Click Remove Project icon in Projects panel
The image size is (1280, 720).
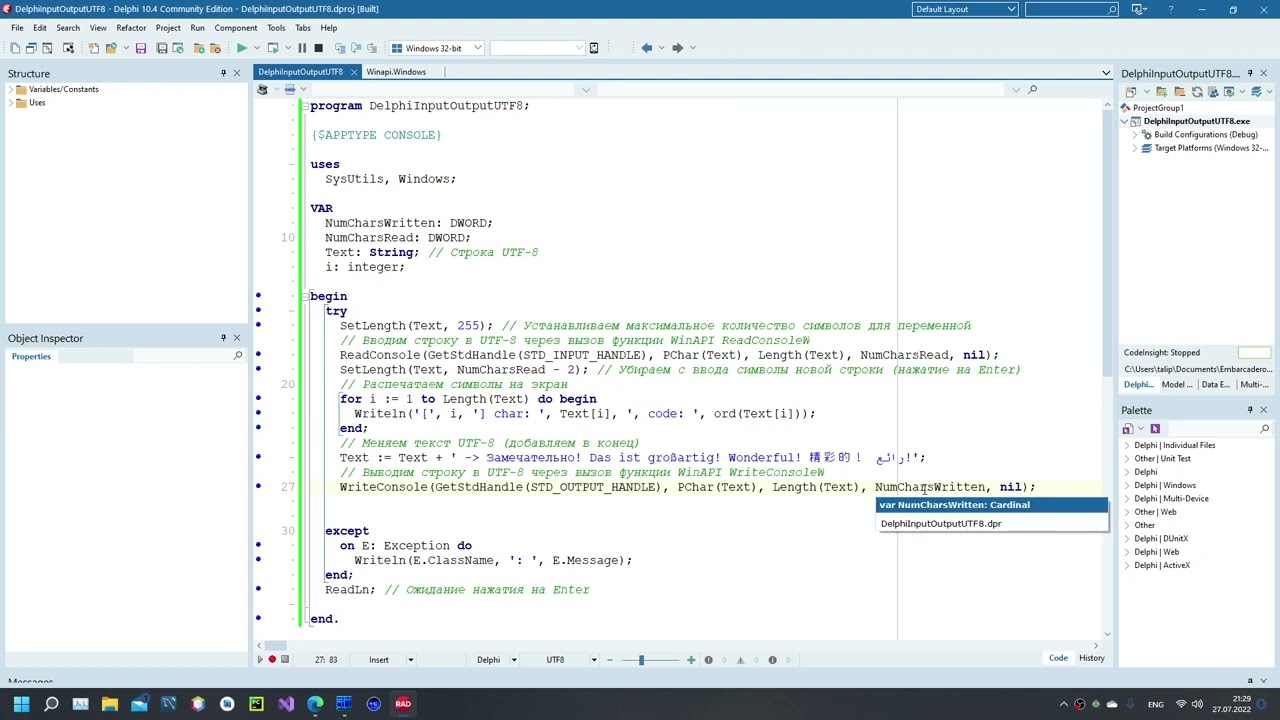[1180, 91]
